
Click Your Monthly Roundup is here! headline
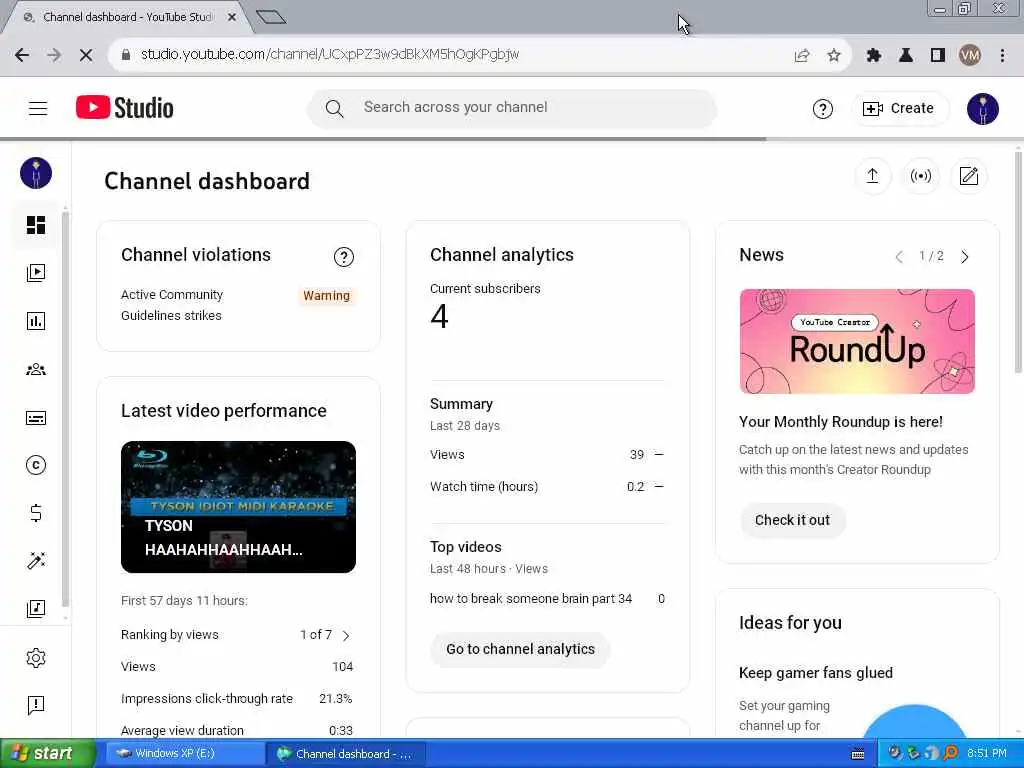click(x=841, y=422)
